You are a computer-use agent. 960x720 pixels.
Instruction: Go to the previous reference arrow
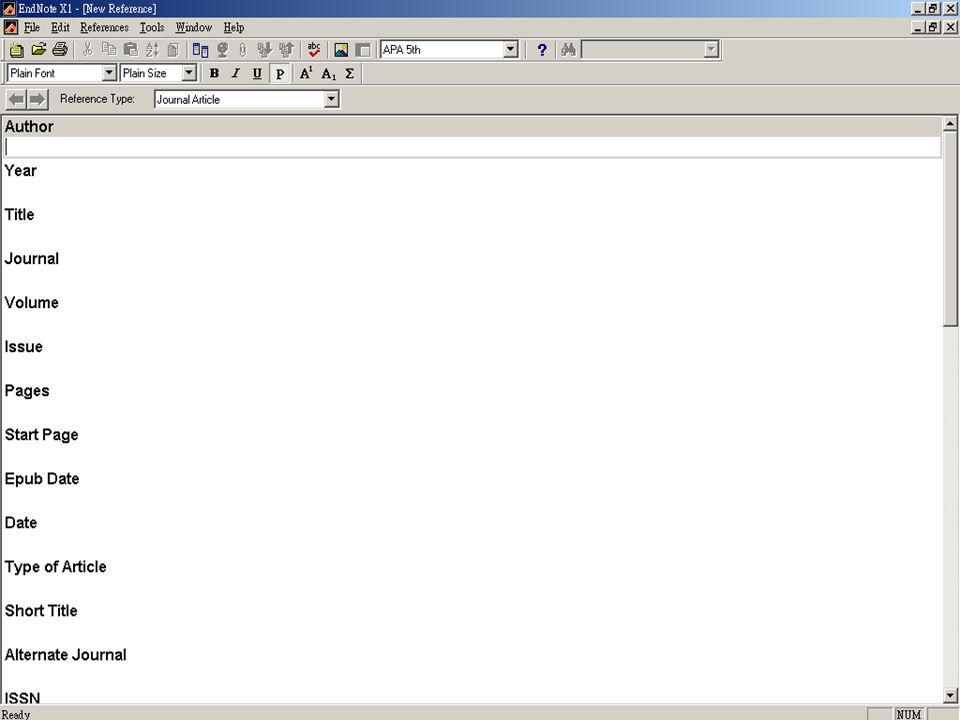[17, 99]
